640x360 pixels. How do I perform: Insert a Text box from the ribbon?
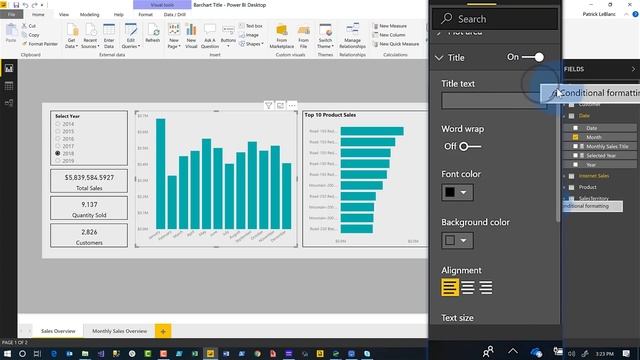[x=251, y=26]
